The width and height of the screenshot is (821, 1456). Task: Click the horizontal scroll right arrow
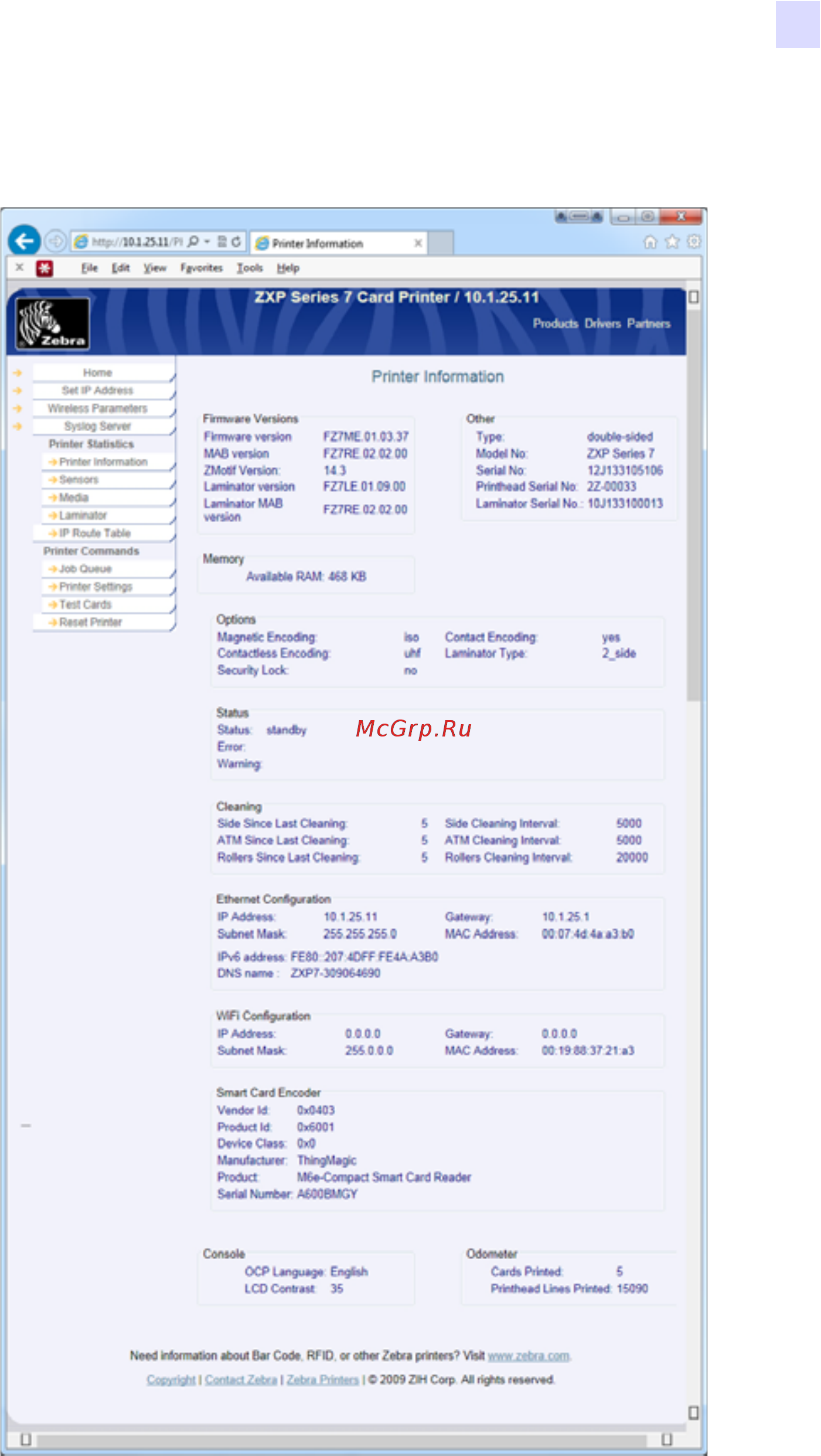click(x=667, y=1440)
